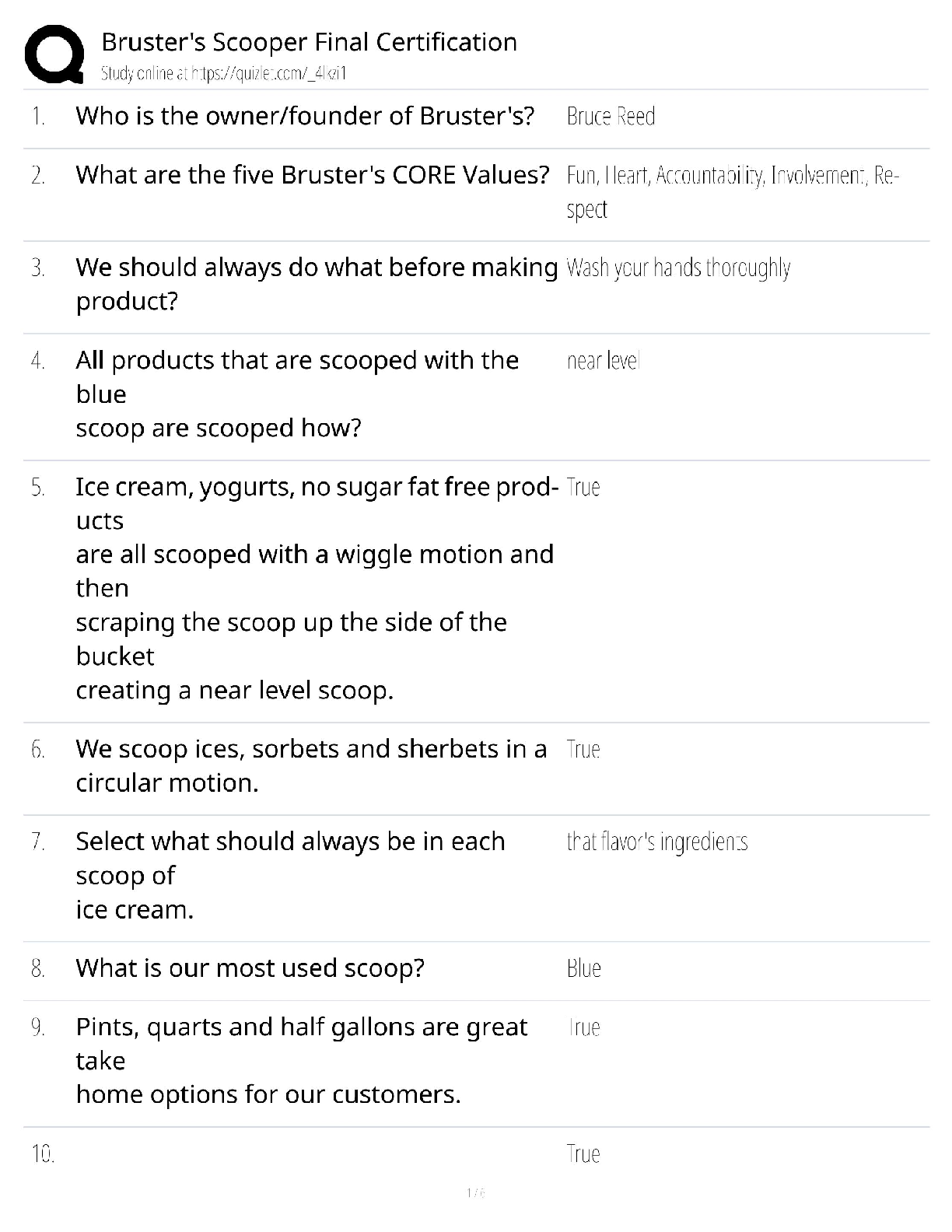This screenshot has width=952, height=1232.
Task: Click the 'that flavor's ingredients' answer
Action: (657, 842)
